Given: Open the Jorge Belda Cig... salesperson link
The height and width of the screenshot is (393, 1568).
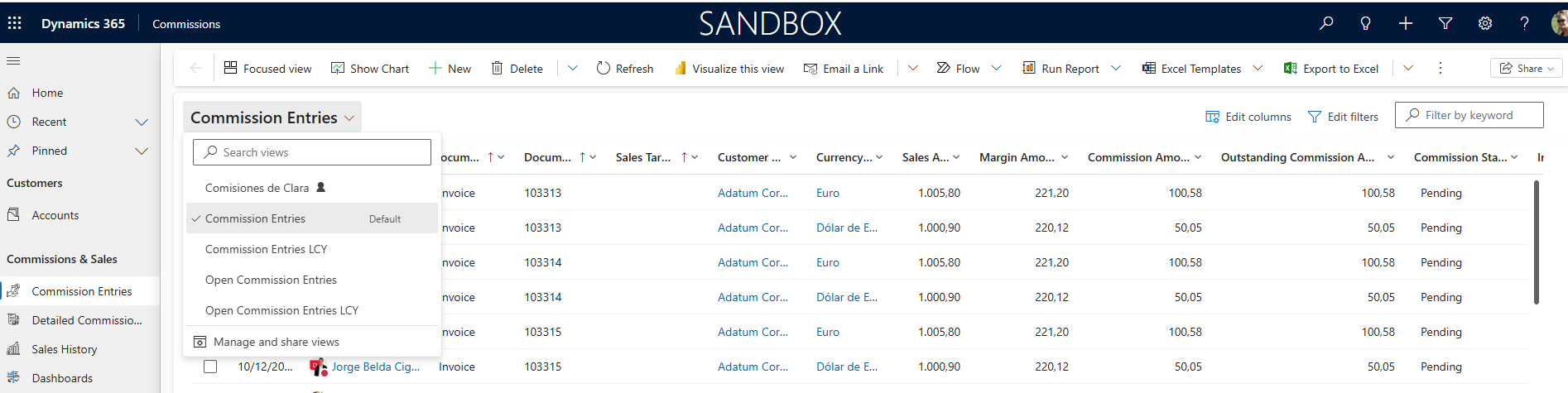Looking at the screenshot, I should tap(376, 367).
